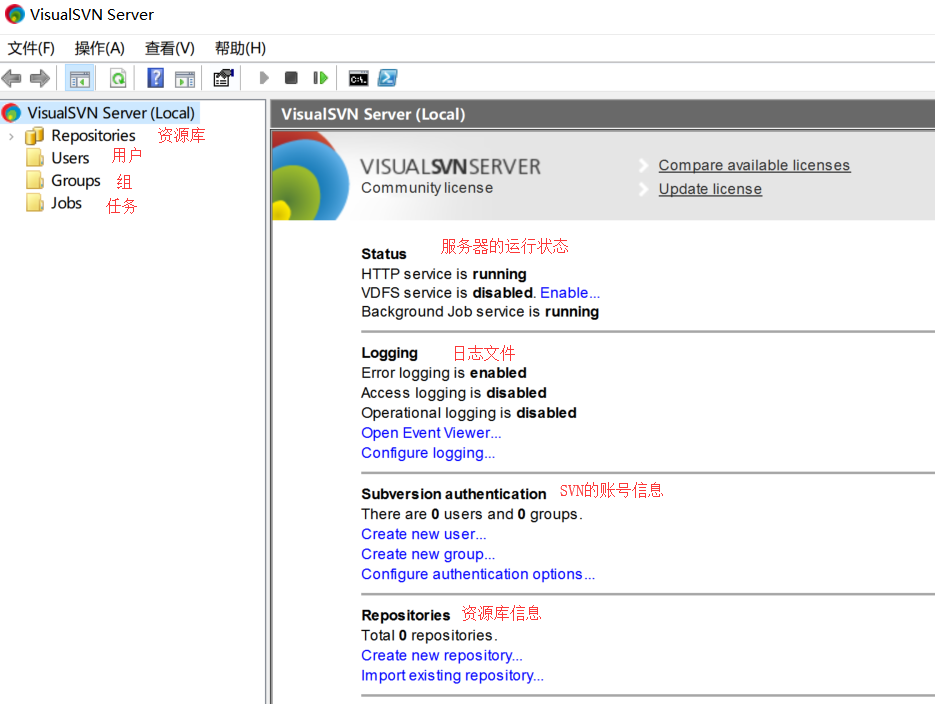Go forward with the toolbar Forward arrow
Image resolution: width=935 pixels, height=704 pixels.
coord(40,78)
